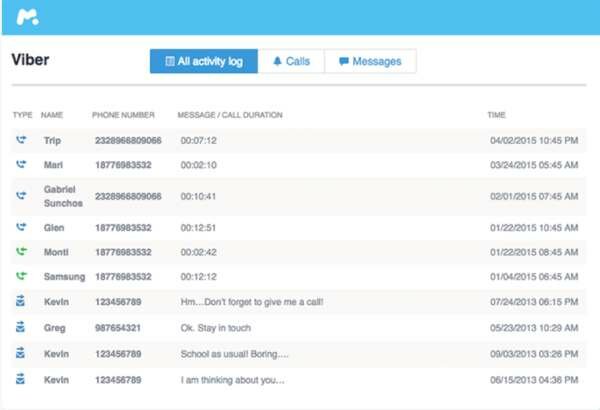Click timestamp 09/03/2013 03:26 PM
The width and height of the screenshot is (600, 410).
534,354
